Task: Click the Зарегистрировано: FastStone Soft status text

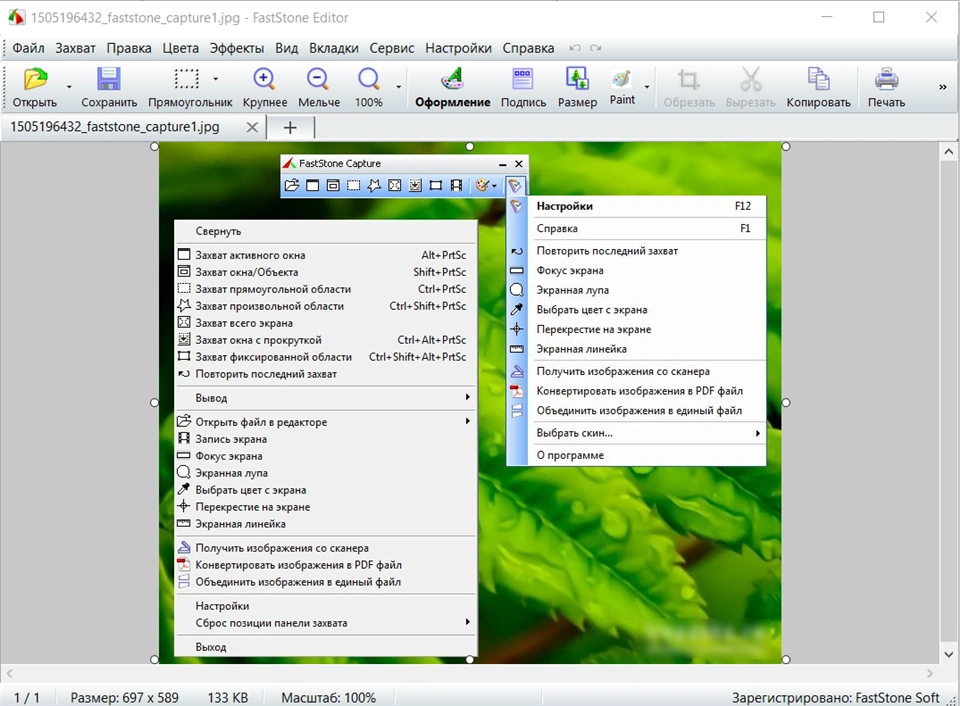Action: (x=836, y=697)
